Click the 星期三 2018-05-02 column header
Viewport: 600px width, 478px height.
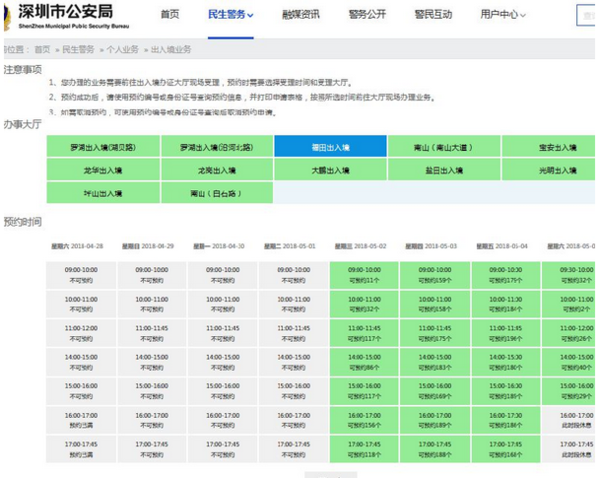(x=360, y=246)
